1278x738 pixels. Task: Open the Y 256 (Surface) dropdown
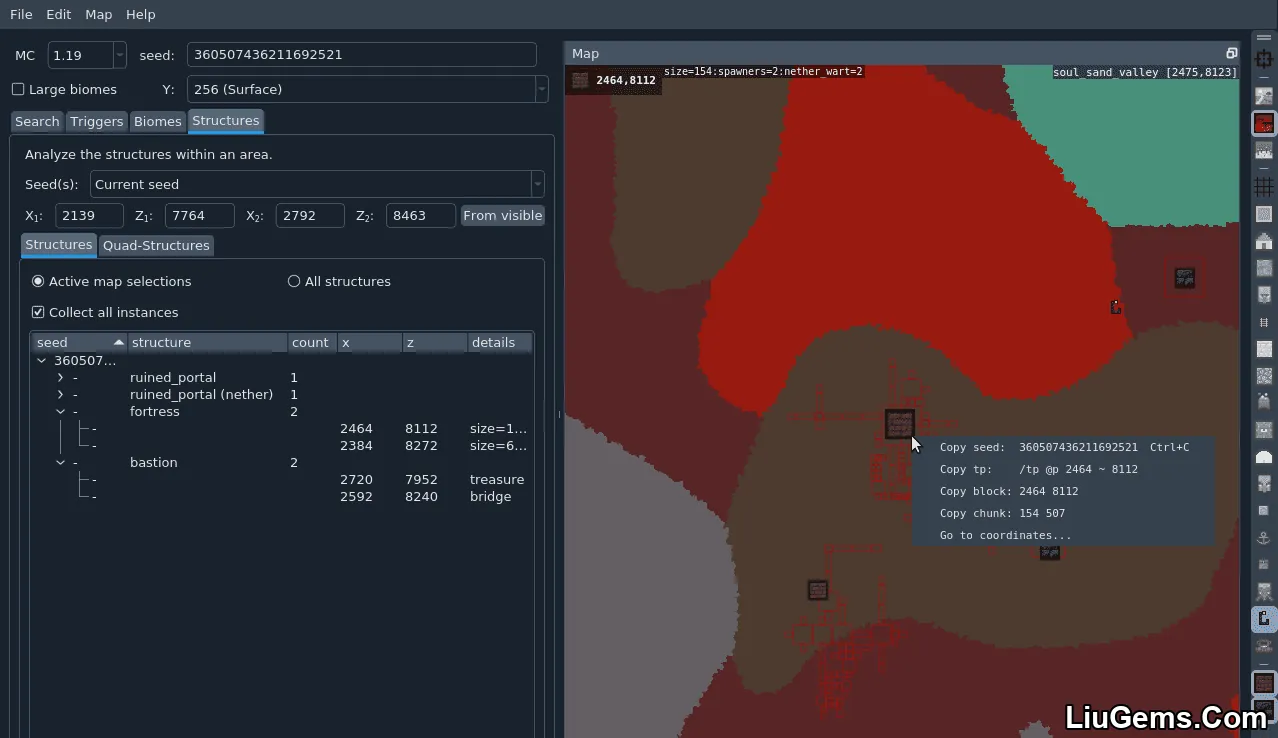pyautogui.click(x=541, y=89)
